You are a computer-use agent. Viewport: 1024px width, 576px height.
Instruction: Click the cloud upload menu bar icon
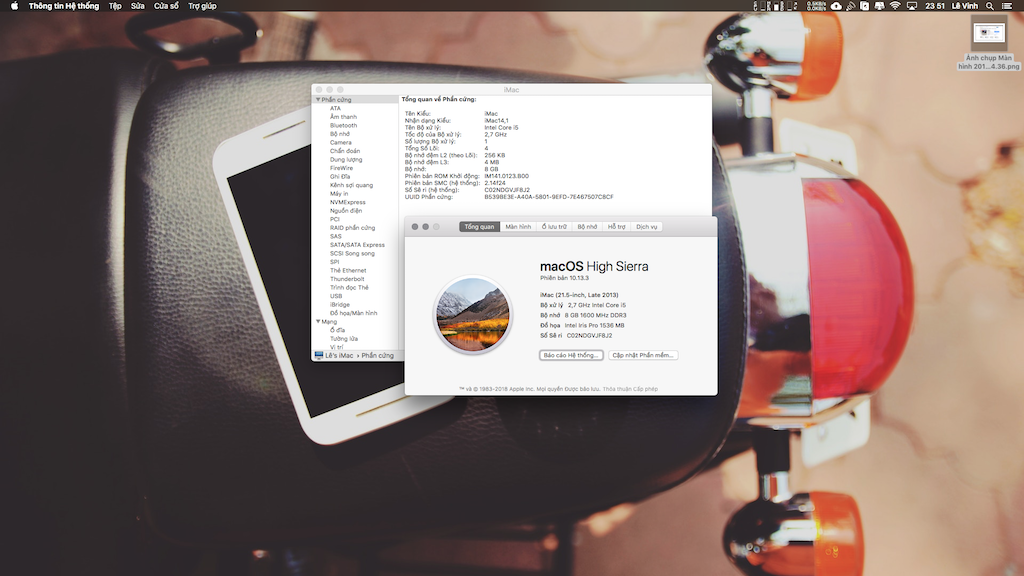pyautogui.click(x=836, y=6)
